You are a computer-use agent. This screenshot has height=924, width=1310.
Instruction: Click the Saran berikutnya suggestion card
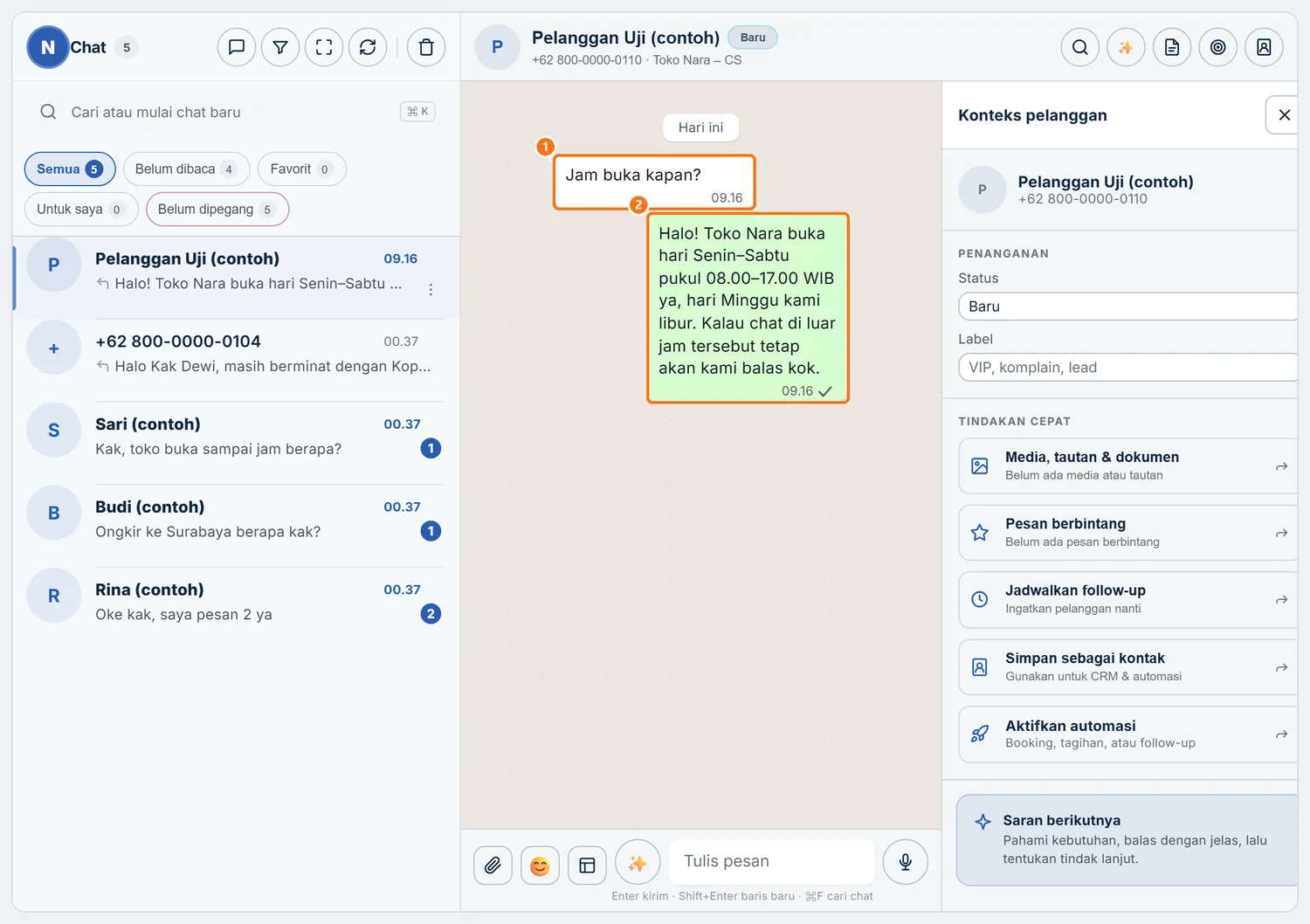(x=1127, y=840)
